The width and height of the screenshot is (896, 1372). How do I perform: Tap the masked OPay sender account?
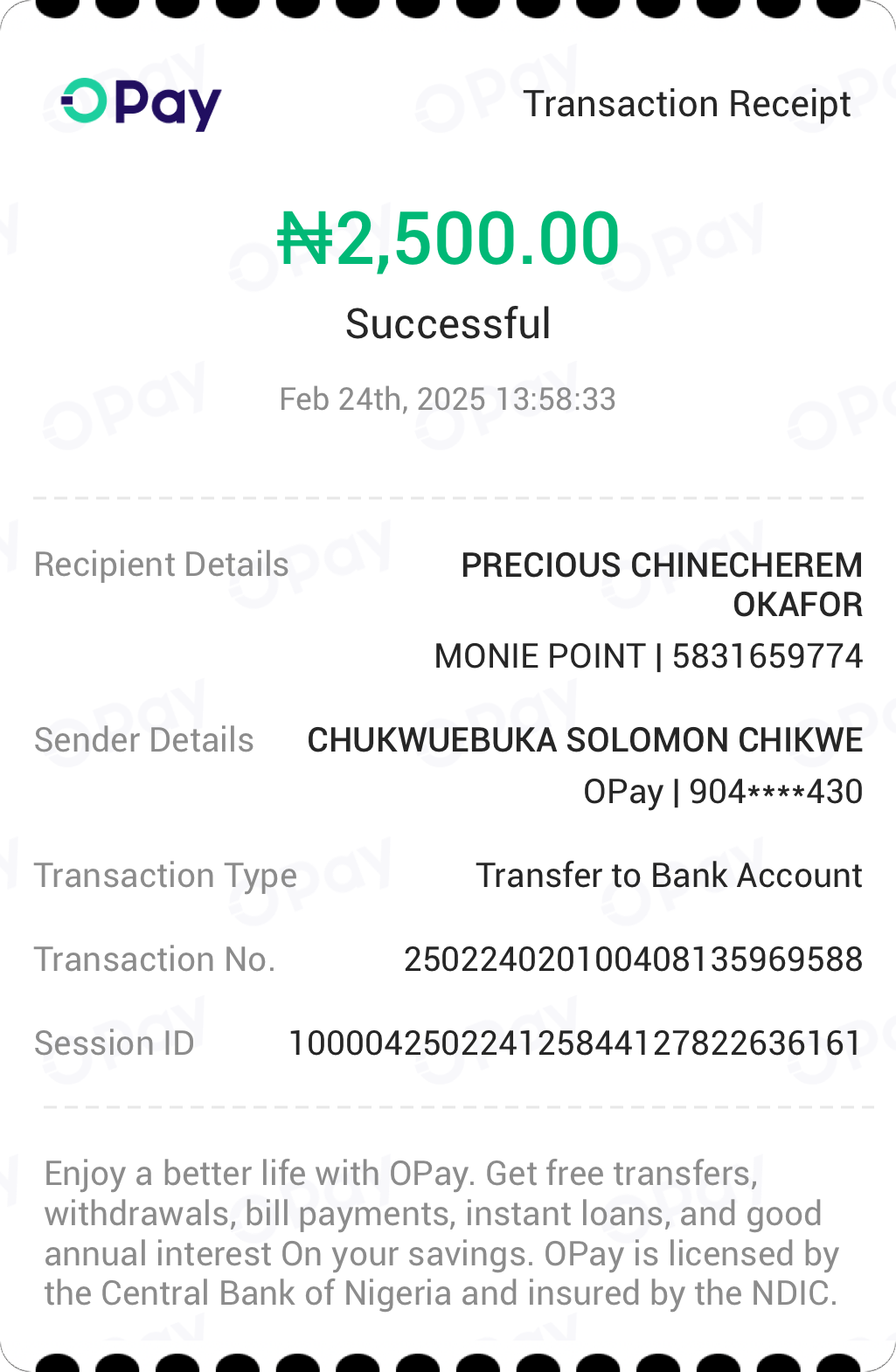723,792
